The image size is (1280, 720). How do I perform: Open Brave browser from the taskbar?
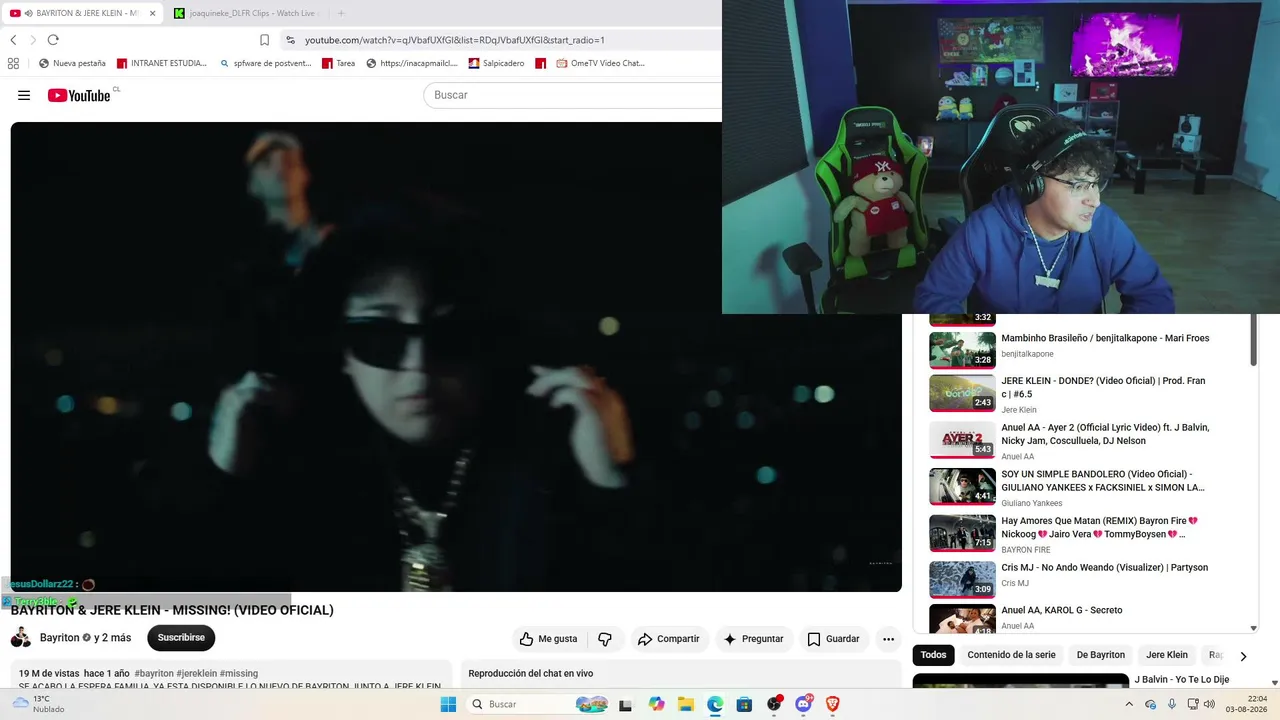(832, 704)
